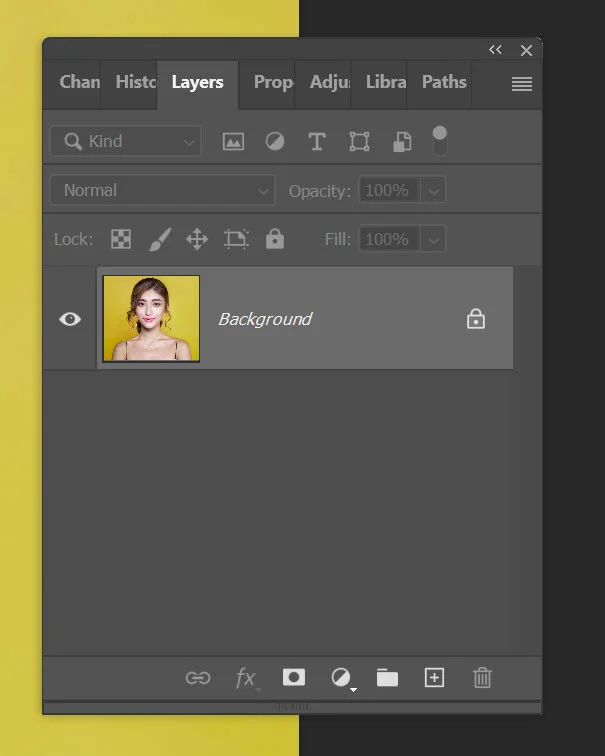
Task: Create a new group folder
Action: tap(387, 677)
